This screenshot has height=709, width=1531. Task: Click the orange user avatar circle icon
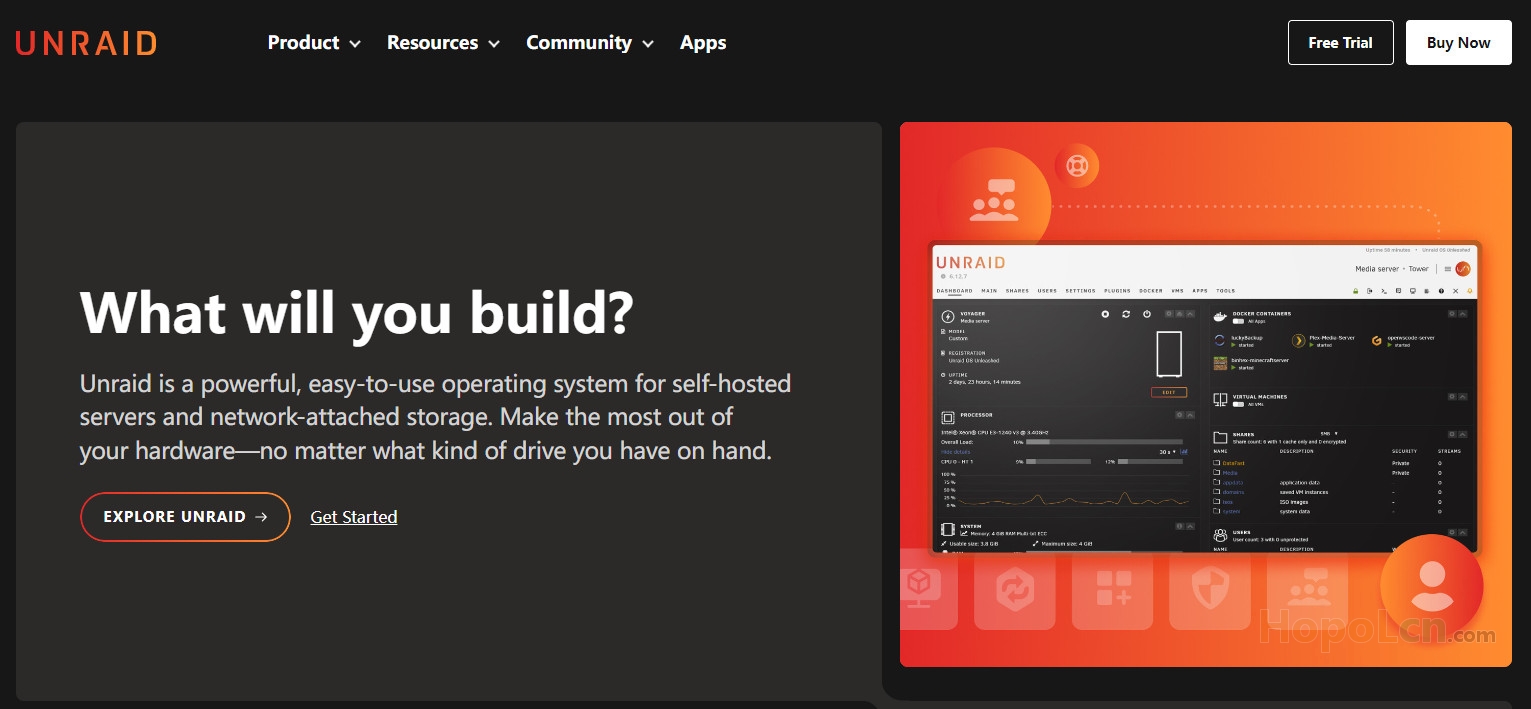(1432, 587)
